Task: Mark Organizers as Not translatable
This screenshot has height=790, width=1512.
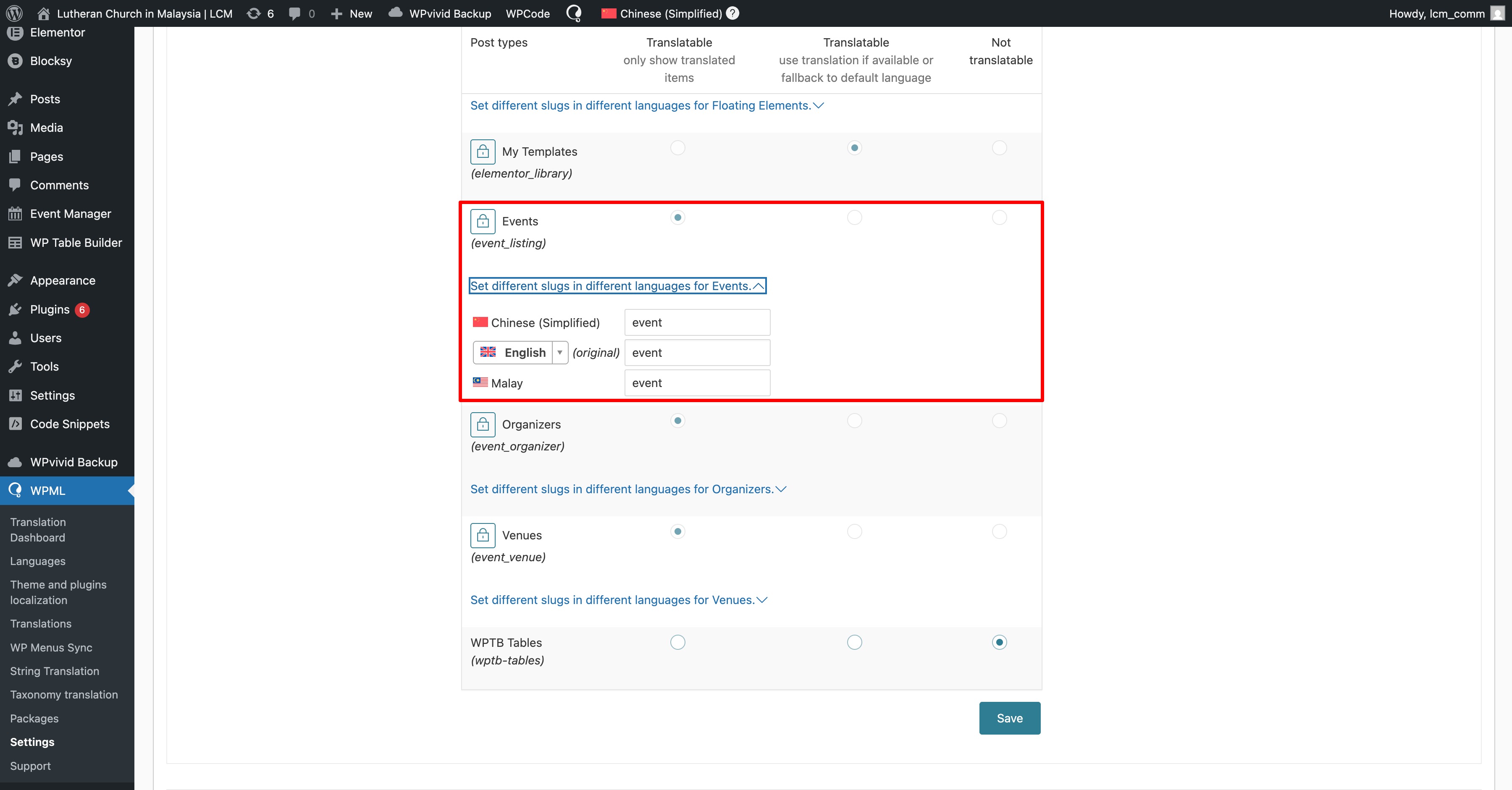Action: 999,421
